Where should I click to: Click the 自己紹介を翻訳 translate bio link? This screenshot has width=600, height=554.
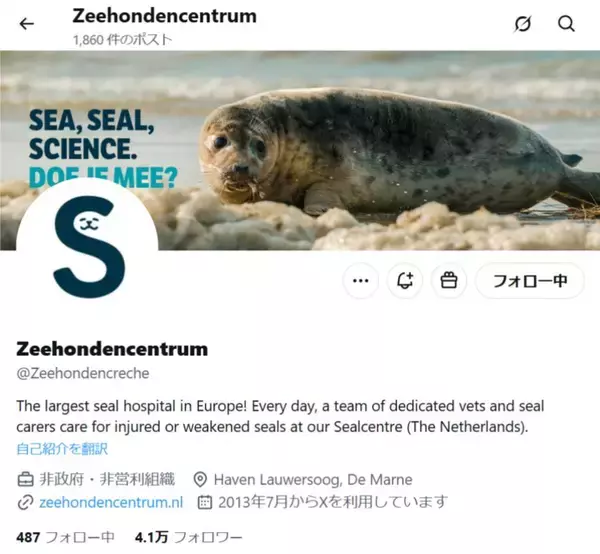pyautogui.click(x=62, y=447)
